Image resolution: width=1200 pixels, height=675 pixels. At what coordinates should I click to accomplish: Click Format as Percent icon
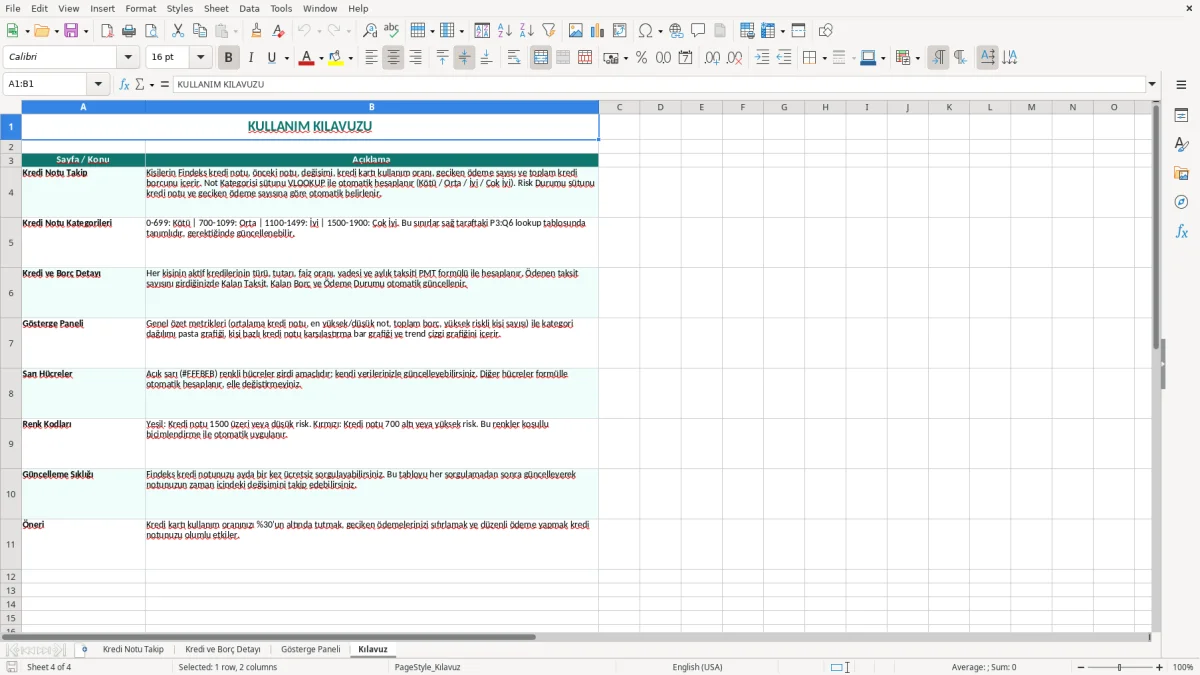point(642,58)
